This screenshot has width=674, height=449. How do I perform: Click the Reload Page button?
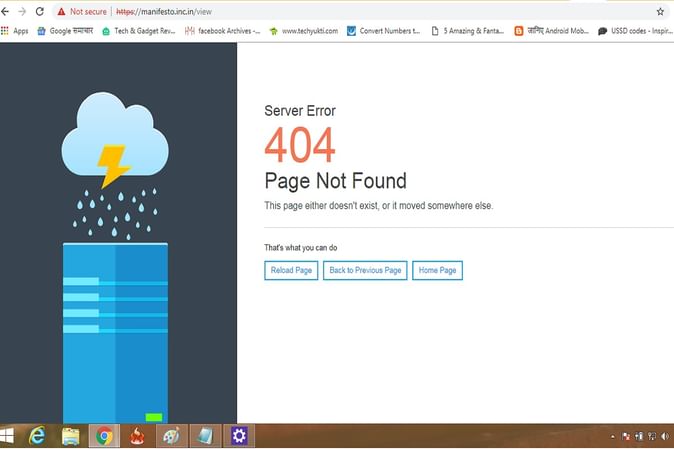coord(291,270)
